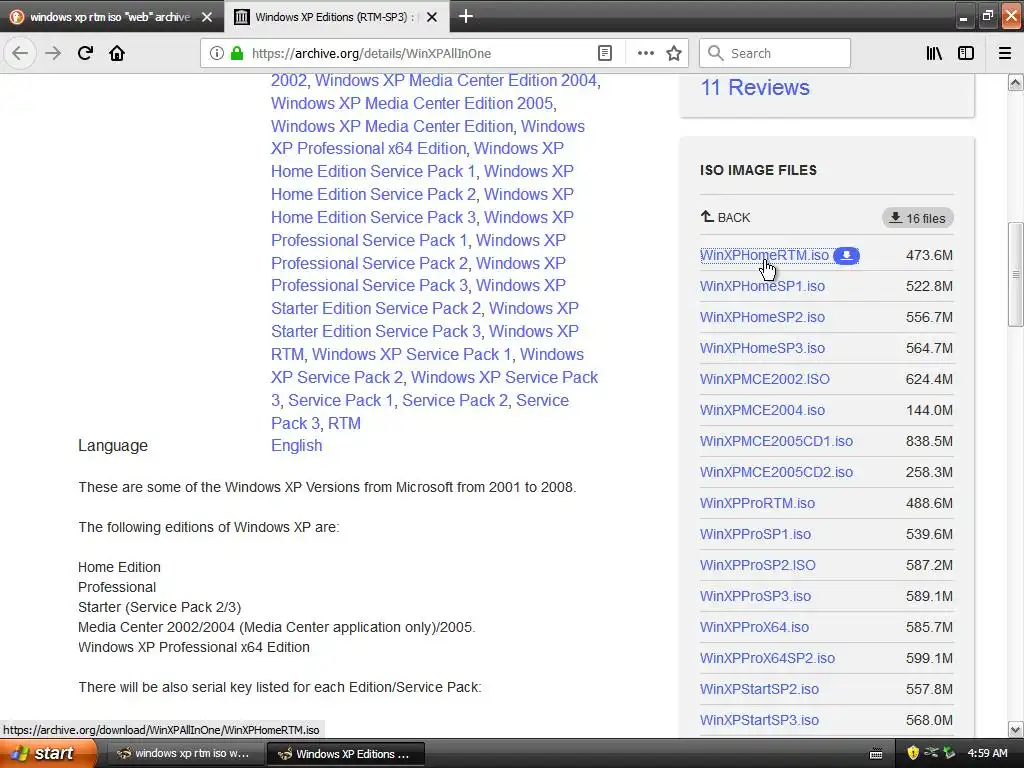
Task: Click the green secure padlock icon
Action: pos(237,53)
